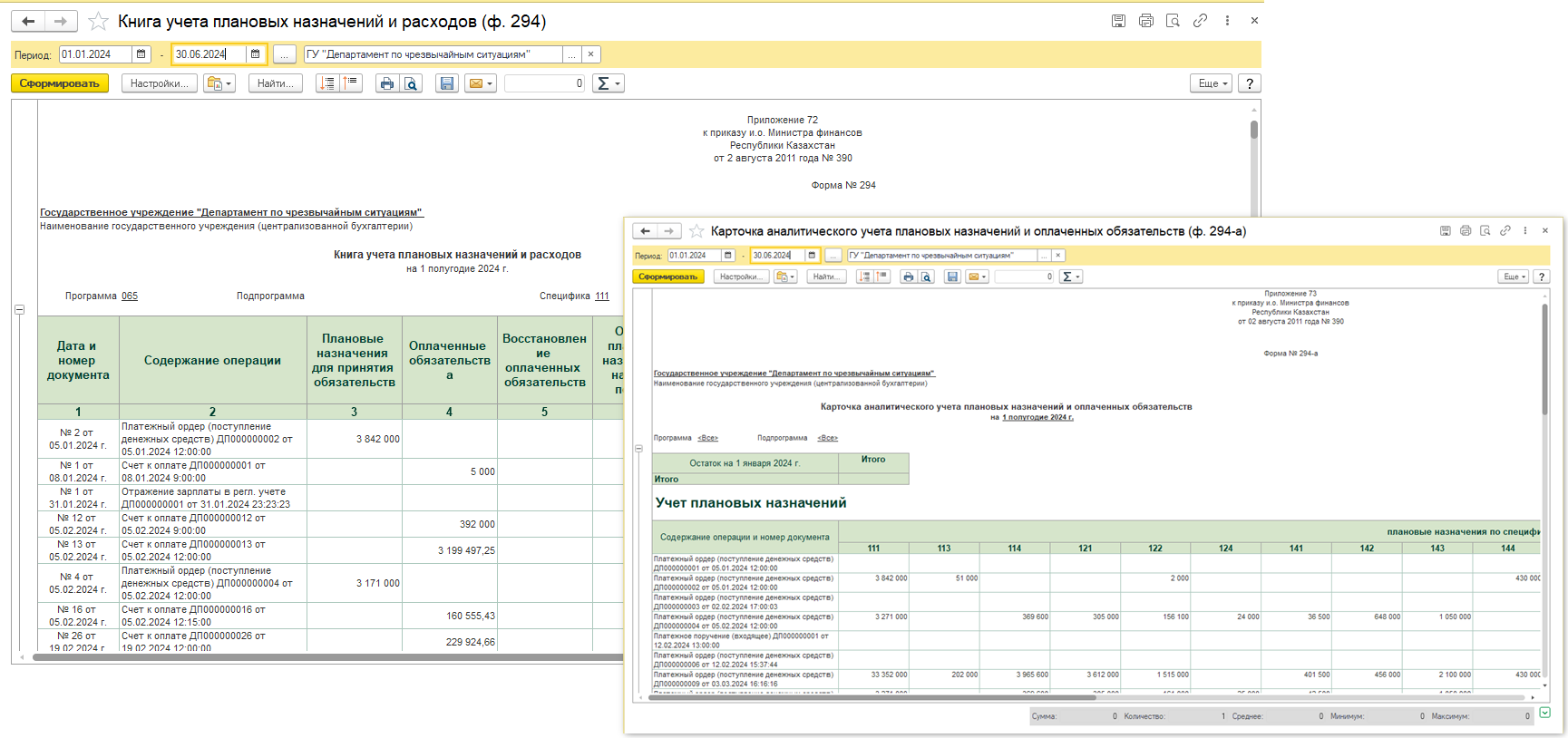Click the organization field in form 294

[433, 54]
